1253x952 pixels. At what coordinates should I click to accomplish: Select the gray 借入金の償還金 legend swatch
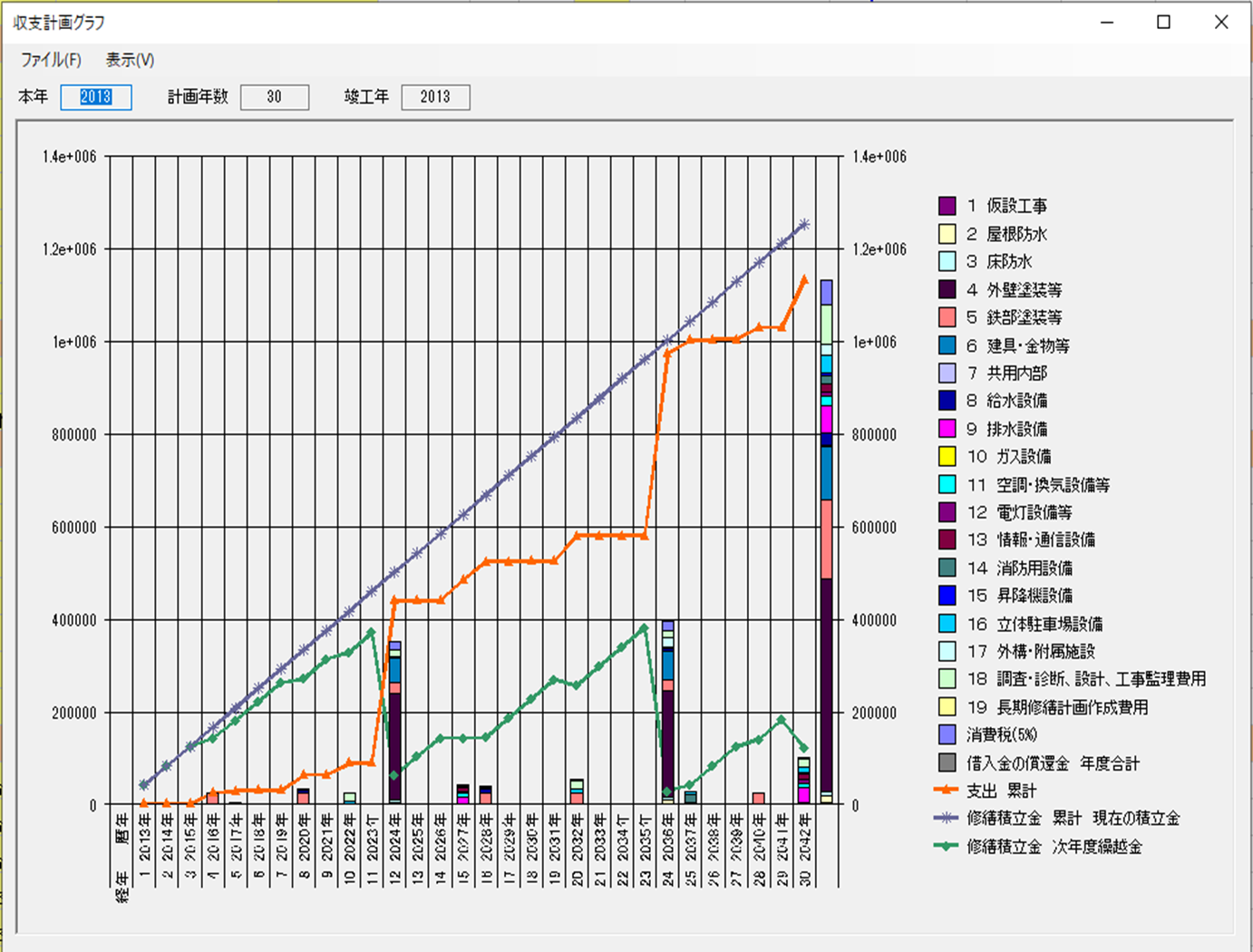click(x=947, y=763)
